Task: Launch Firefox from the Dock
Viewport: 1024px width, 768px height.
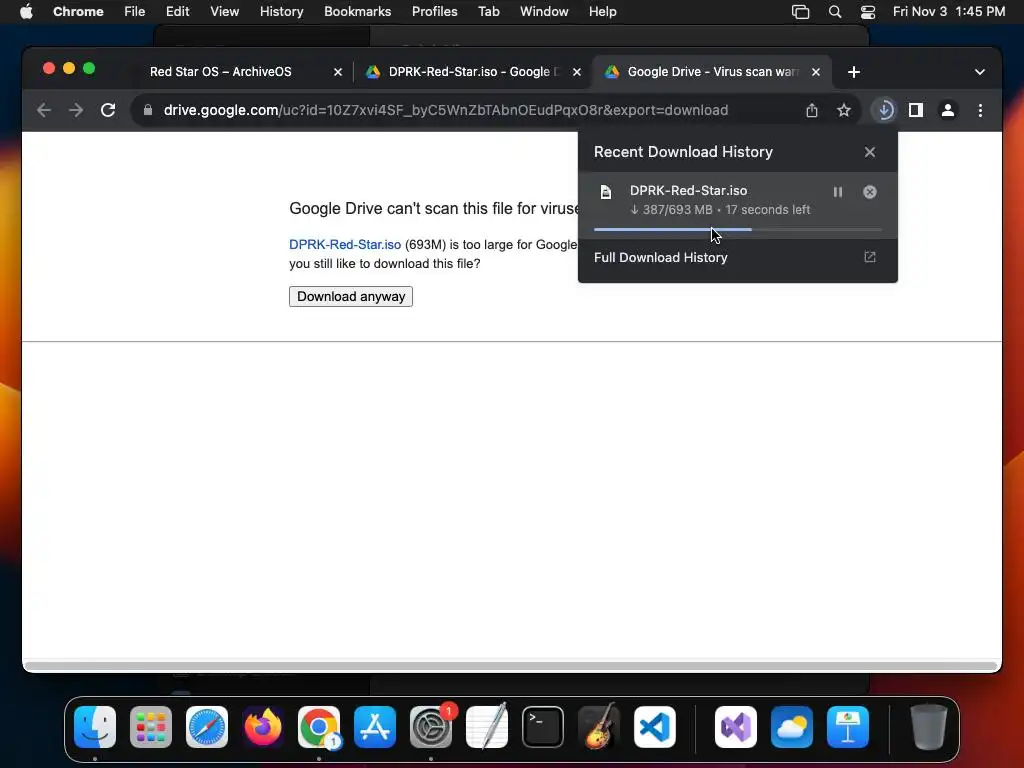Action: (263, 727)
